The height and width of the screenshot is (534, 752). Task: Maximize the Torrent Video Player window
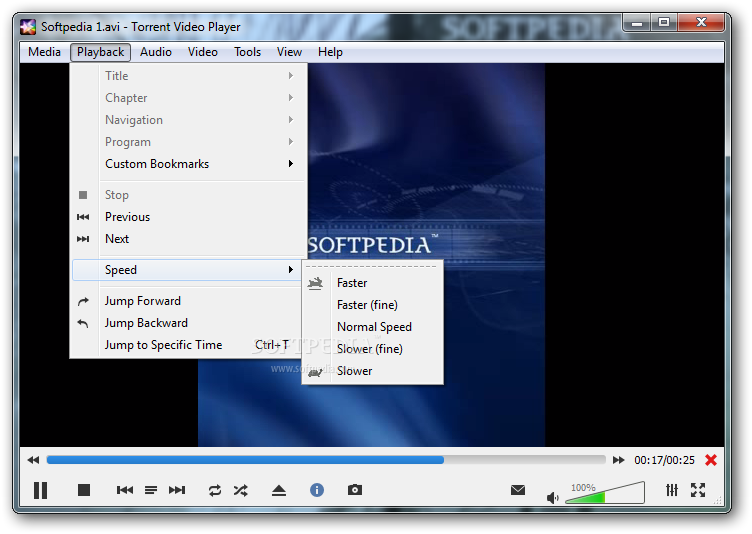(664, 23)
